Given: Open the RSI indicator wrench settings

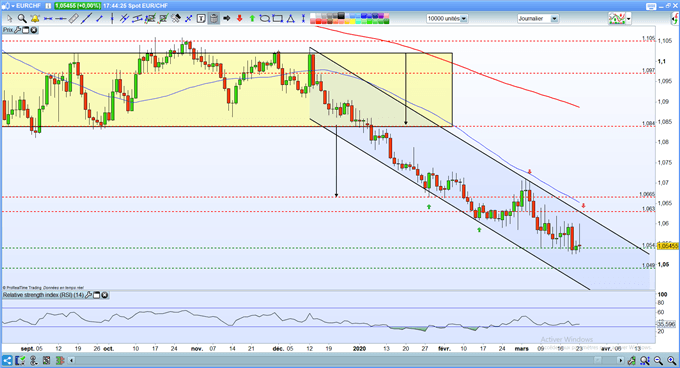Looking at the screenshot, I should point(88,295).
